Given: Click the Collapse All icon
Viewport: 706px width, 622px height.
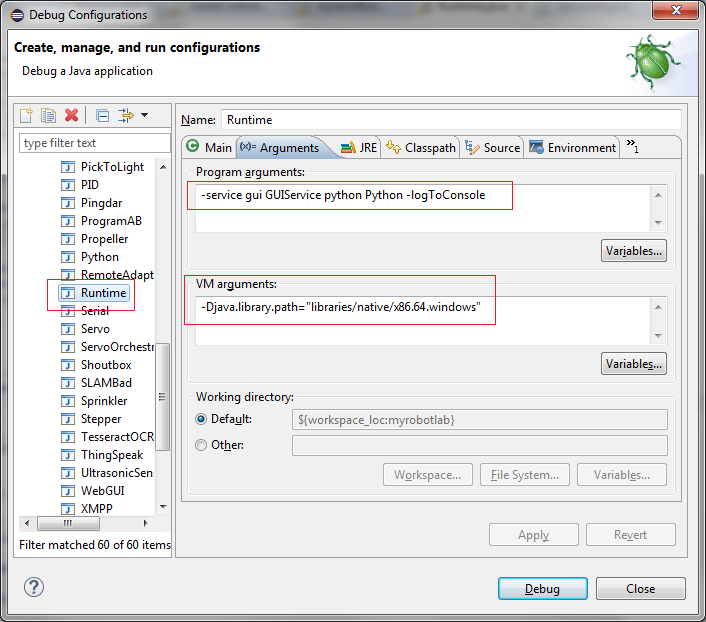Looking at the screenshot, I should tap(102, 116).
